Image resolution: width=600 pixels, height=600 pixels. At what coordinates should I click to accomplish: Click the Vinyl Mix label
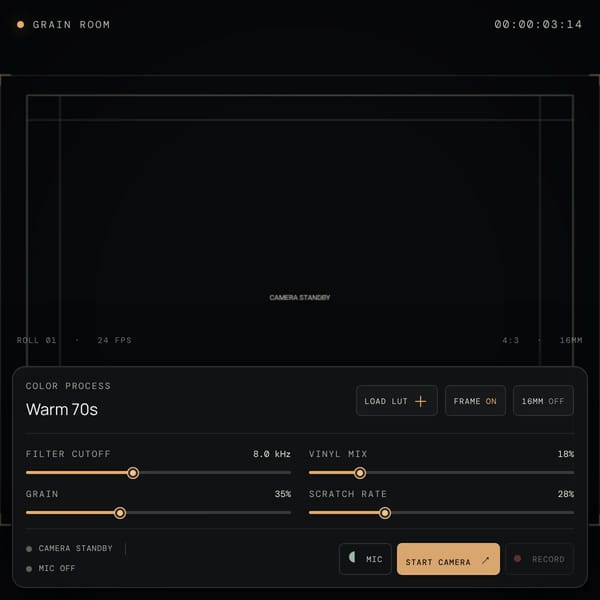[x=338, y=454]
